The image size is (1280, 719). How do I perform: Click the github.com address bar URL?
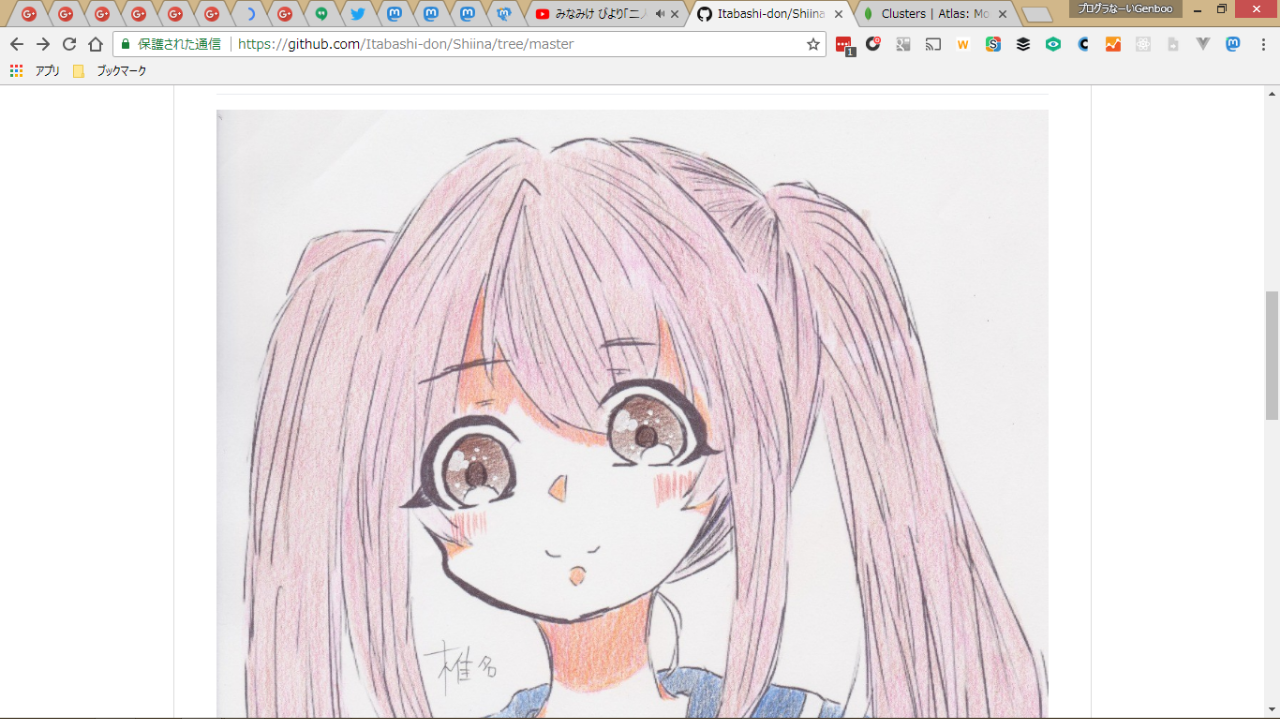[x=405, y=44]
